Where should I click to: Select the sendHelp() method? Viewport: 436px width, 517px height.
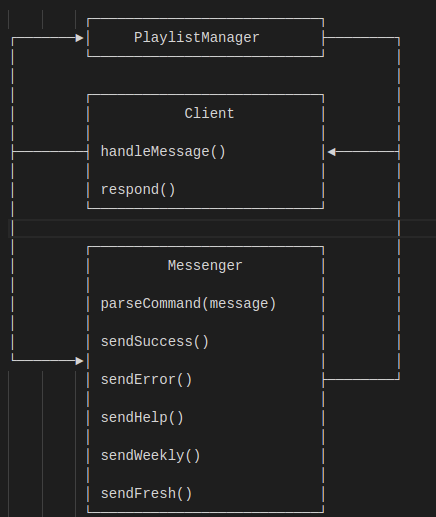142,418
